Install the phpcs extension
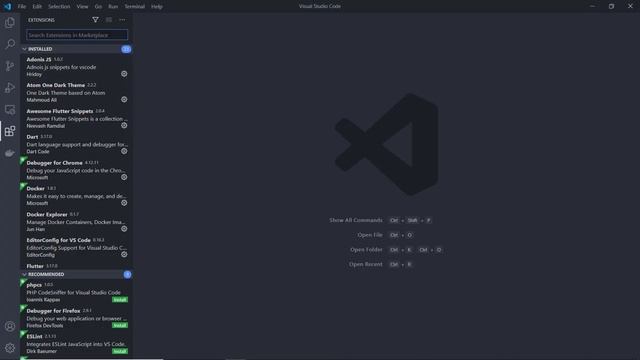The height and width of the screenshot is (360, 640). tap(120, 300)
